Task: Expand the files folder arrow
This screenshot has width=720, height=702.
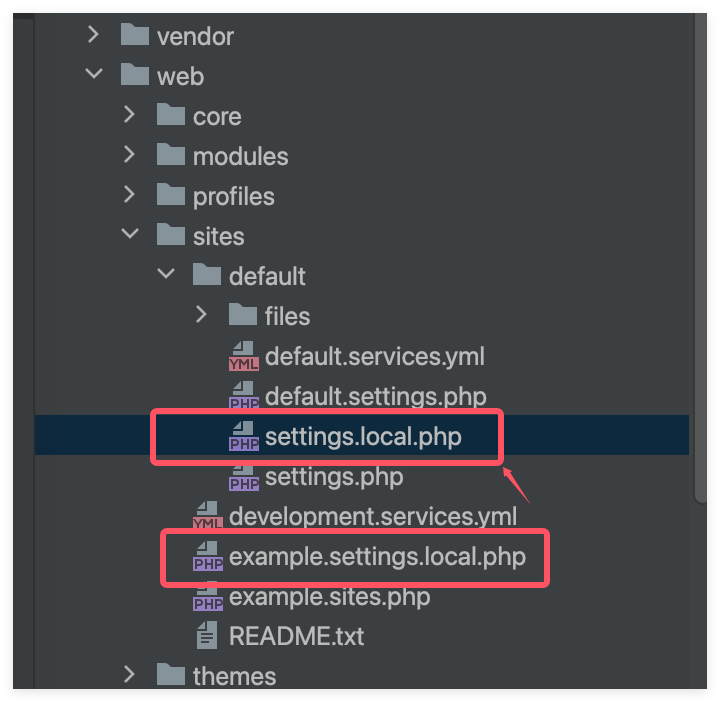Action: (x=201, y=316)
